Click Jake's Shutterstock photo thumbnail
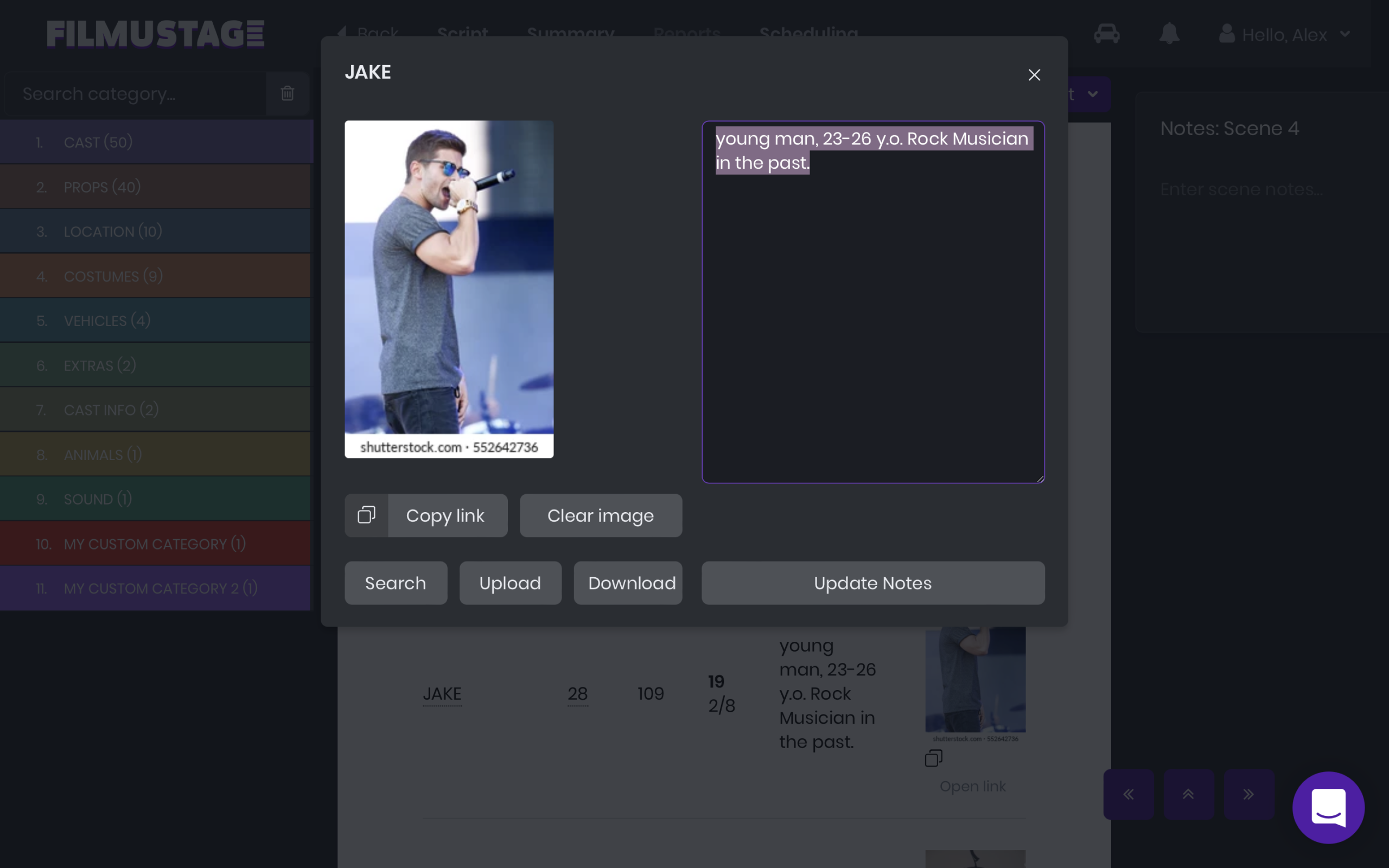The width and height of the screenshot is (1389, 868). [449, 287]
